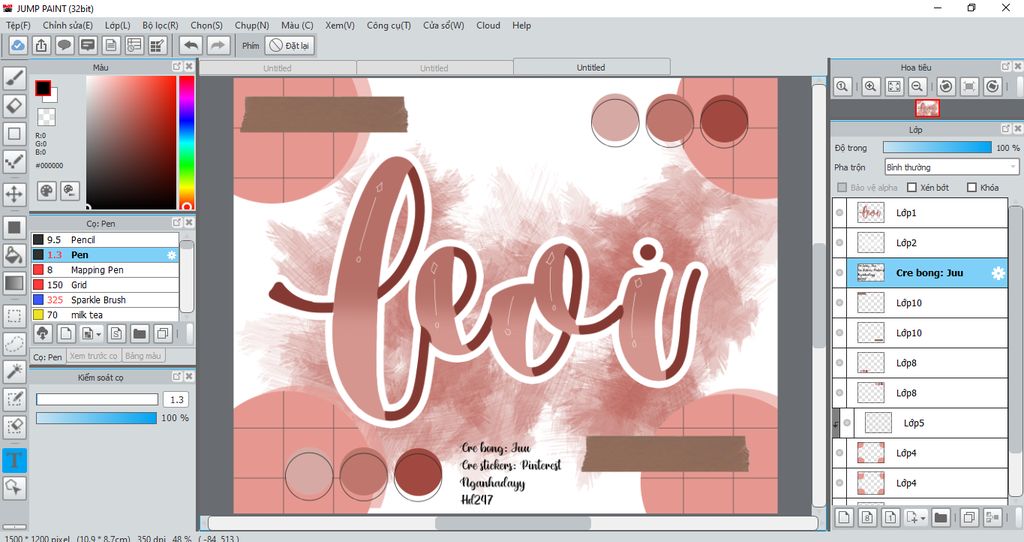This screenshot has width=1024, height=542.
Task: Click the speech bubble toolbar icon
Action: [64, 46]
